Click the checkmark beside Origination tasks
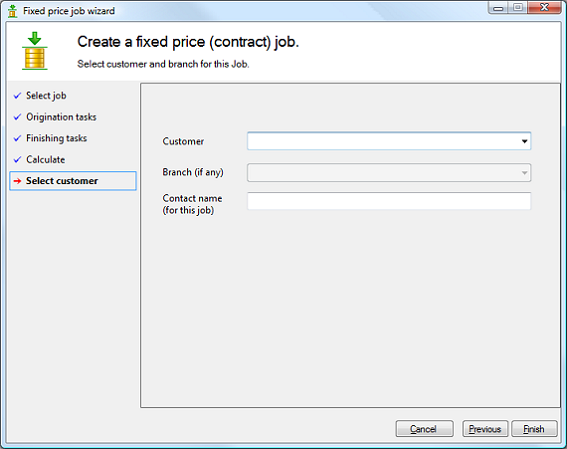567x449 pixels. [x=17, y=117]
